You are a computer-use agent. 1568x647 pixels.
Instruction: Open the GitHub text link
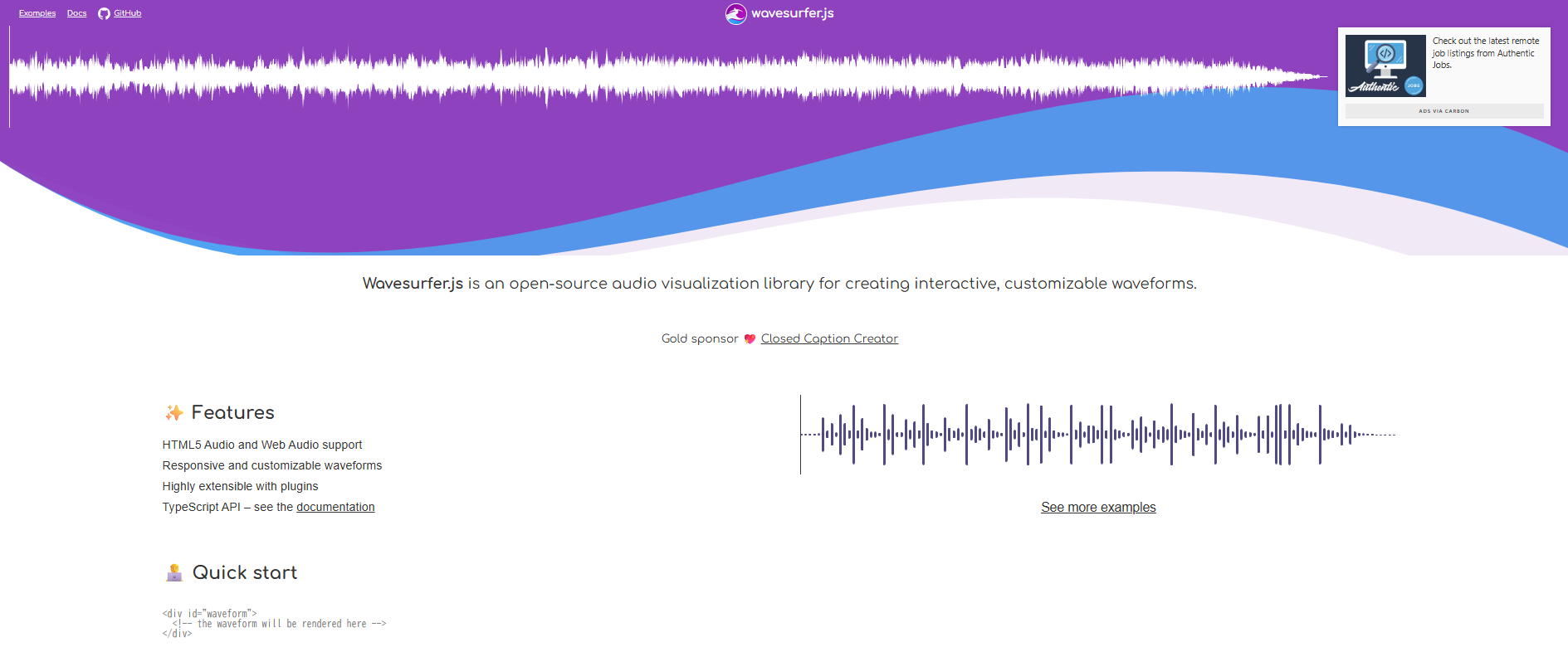[128, 13]
